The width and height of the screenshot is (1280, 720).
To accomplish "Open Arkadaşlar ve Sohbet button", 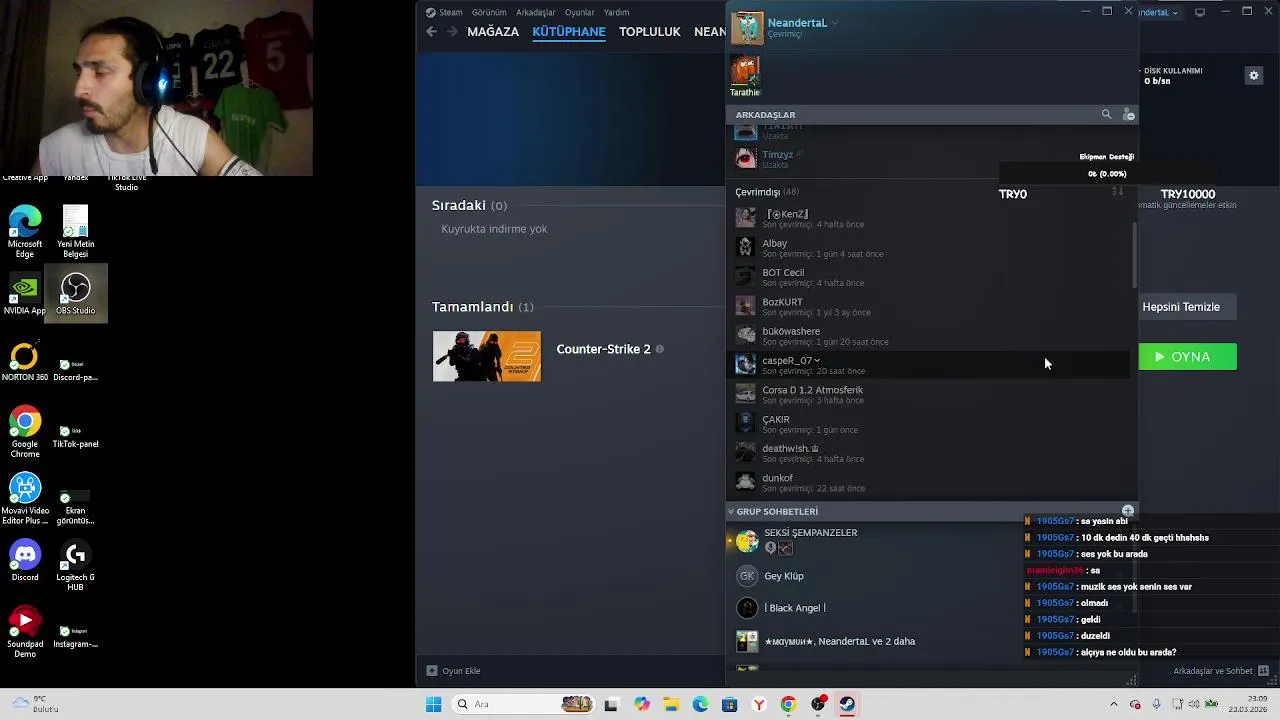I will pyautogui.click(x=1220, y=671).
